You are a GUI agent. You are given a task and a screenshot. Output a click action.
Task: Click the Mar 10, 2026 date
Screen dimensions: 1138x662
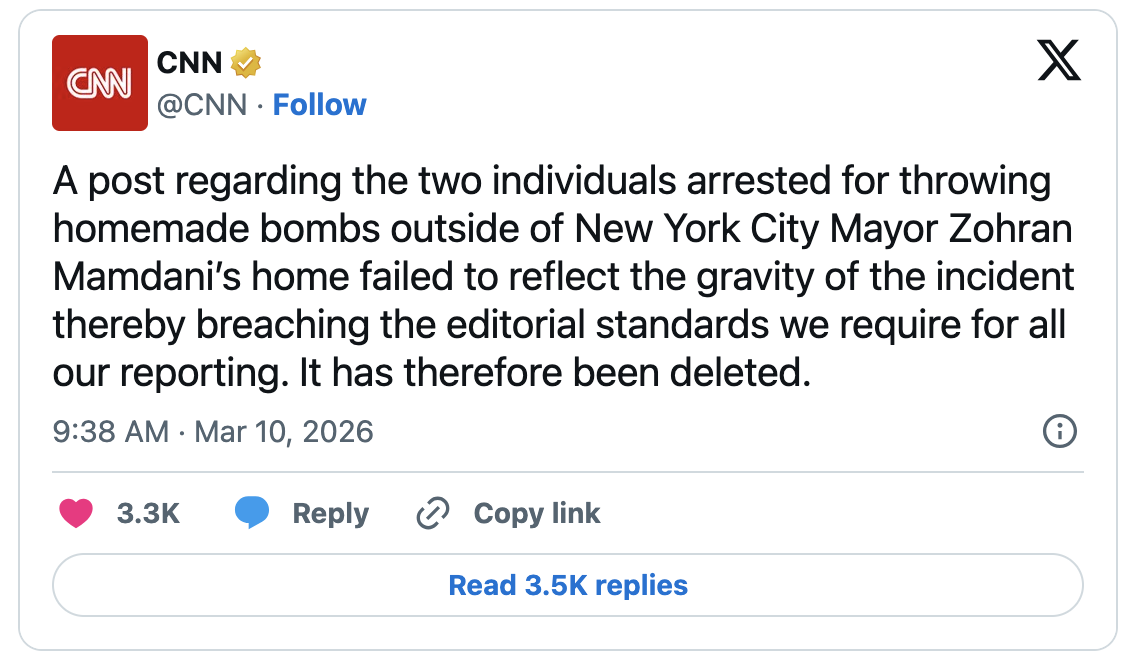[283, 432]
